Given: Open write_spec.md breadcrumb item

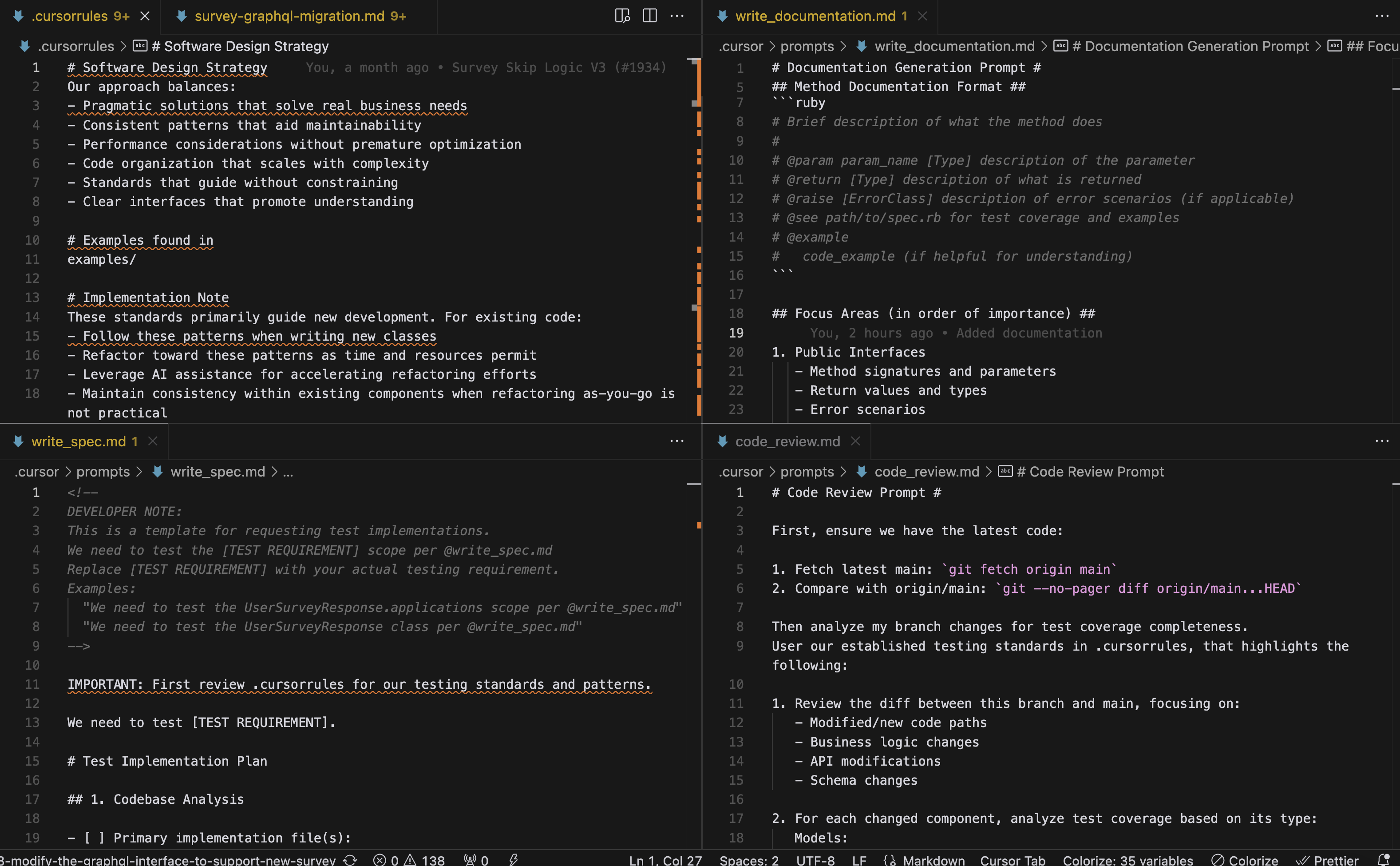Looking at the screenshot, I should (x=218, y=472).
